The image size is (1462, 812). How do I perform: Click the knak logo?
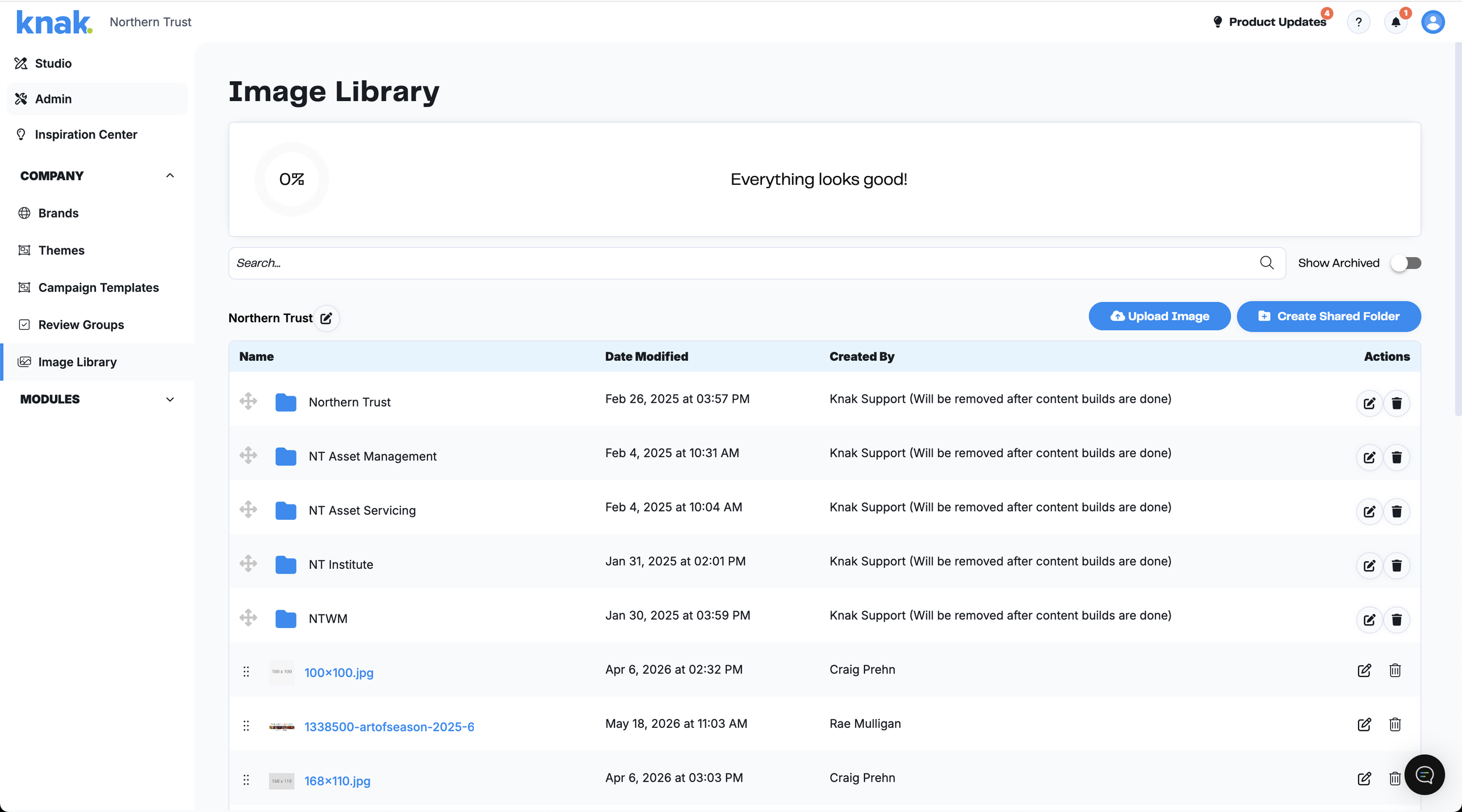pos(54,22)
